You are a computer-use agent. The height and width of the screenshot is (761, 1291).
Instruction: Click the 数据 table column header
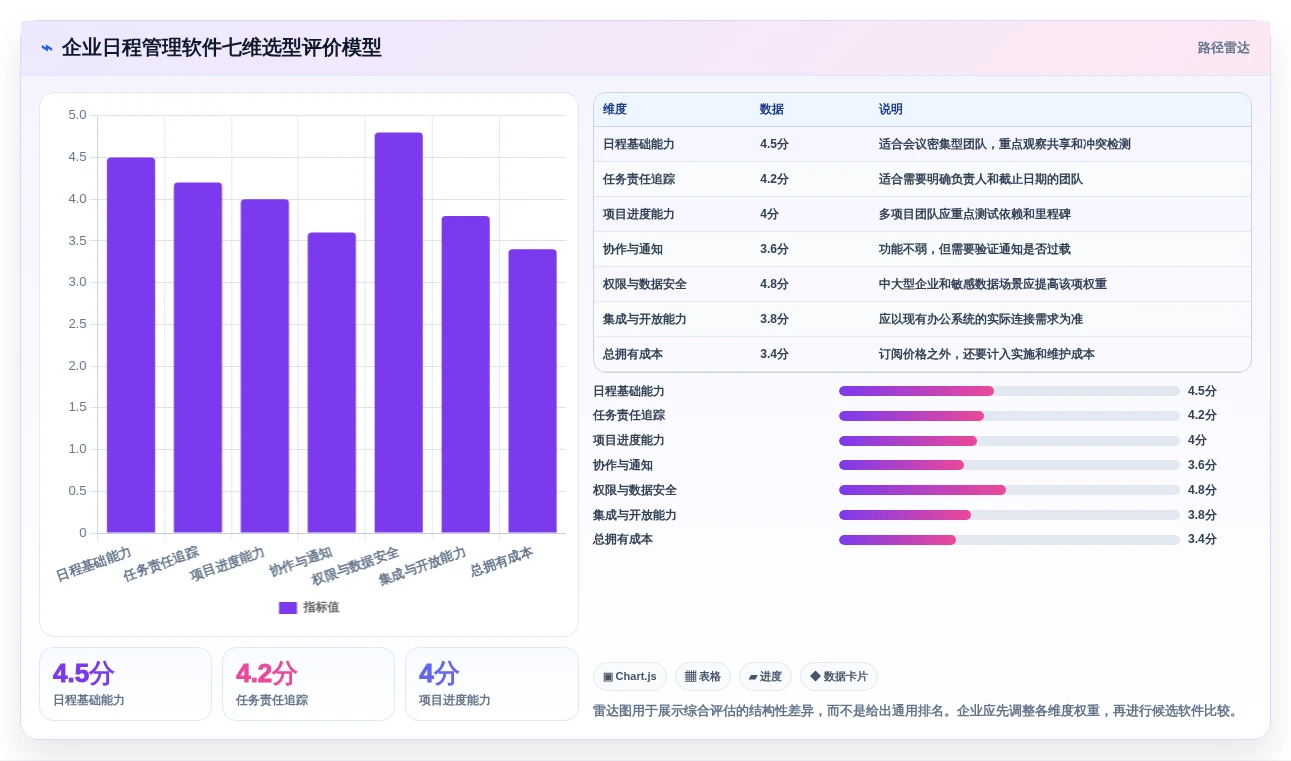click(772, 110)
